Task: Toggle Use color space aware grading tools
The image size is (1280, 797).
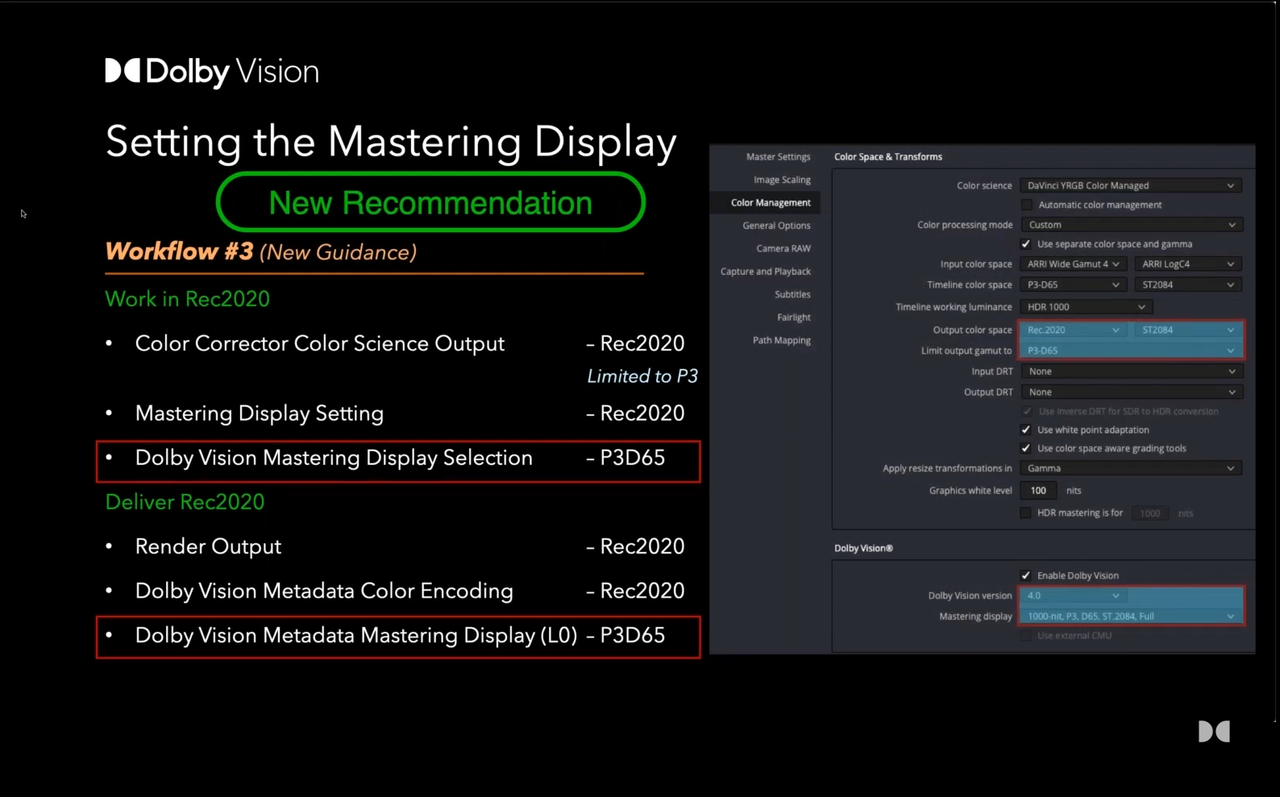Action: (1026, 448)
